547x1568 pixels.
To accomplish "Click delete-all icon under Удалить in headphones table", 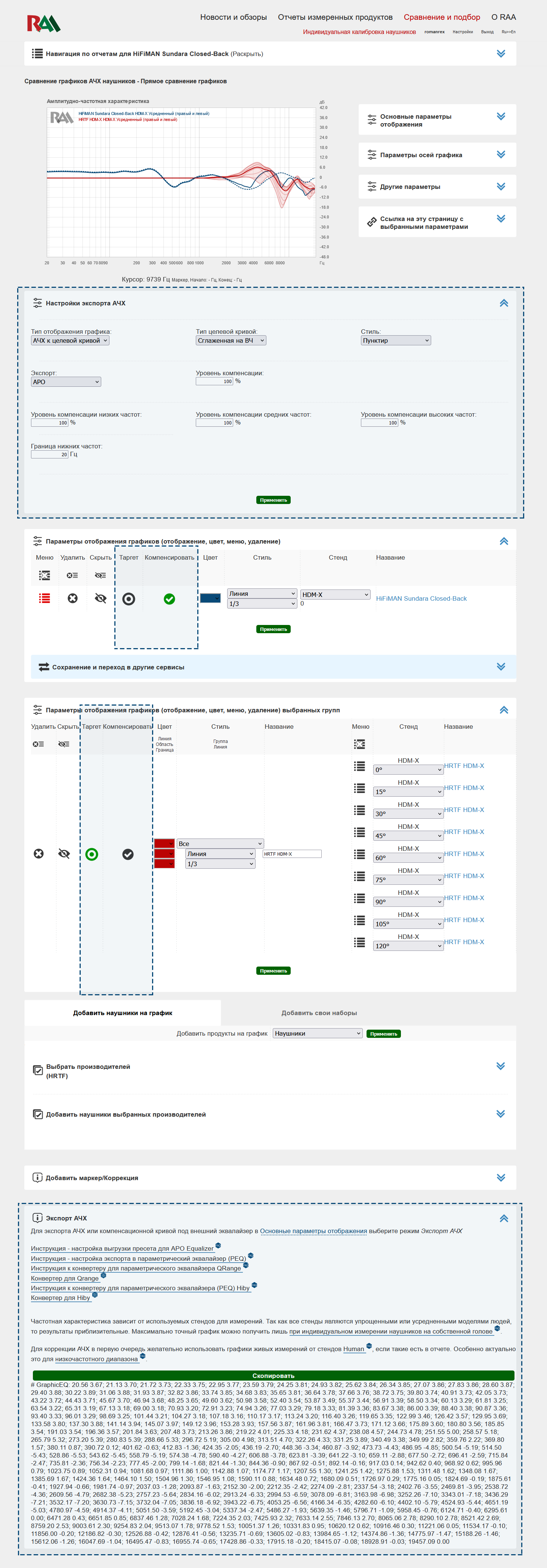I will (x=72, y=575).
